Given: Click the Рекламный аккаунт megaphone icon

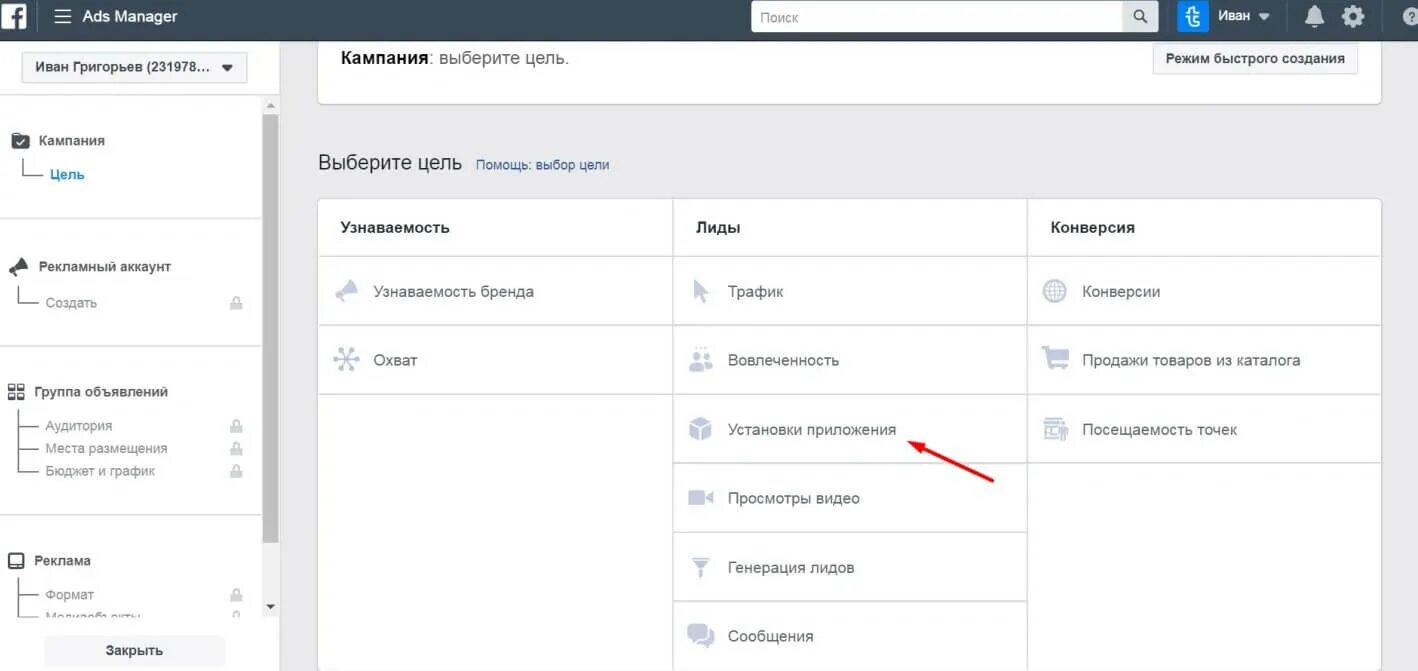Looking at the screenshot, I should coord(20,267).
